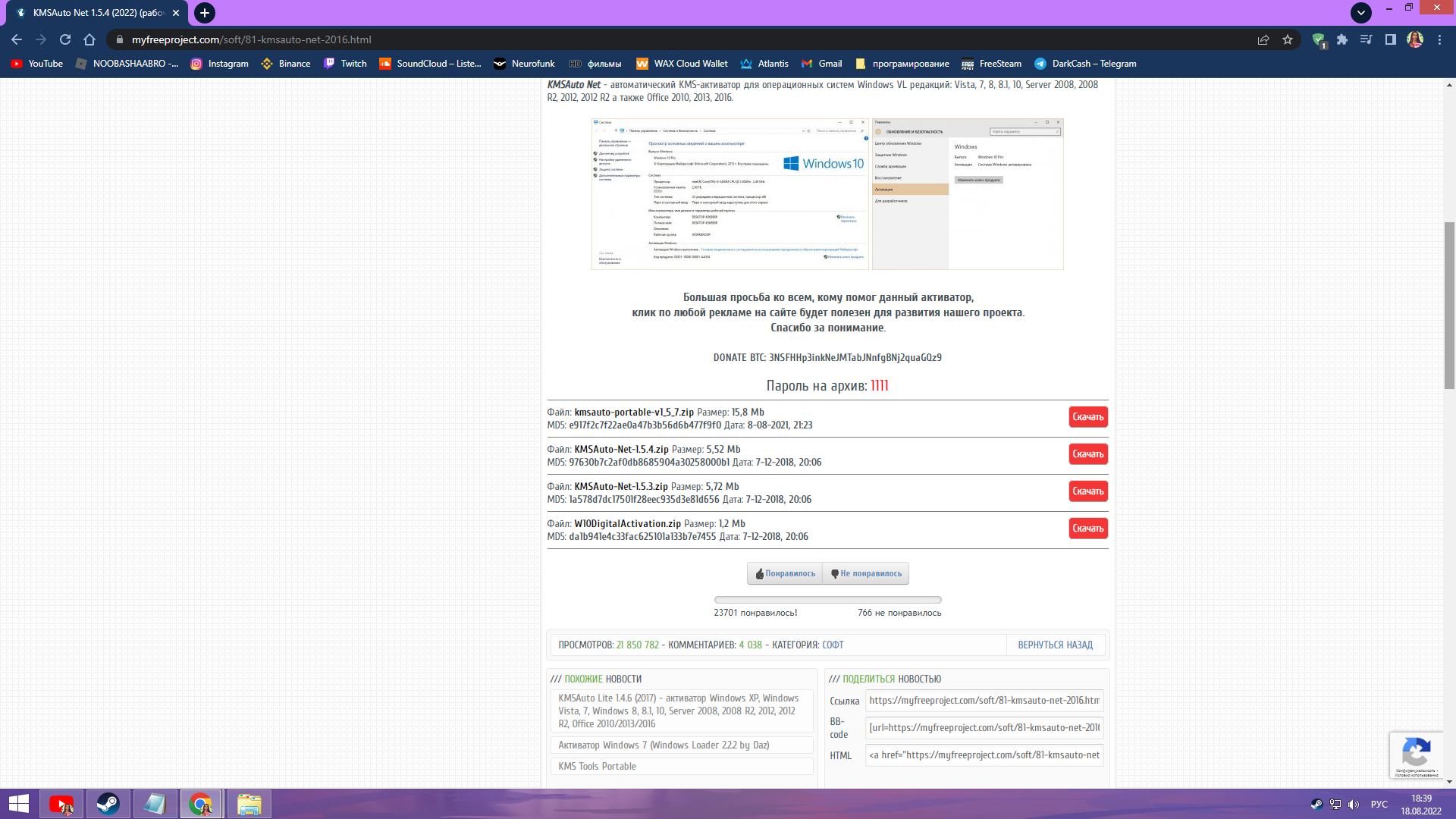
Task: Open a new browser tab
Action: (204, 13)
